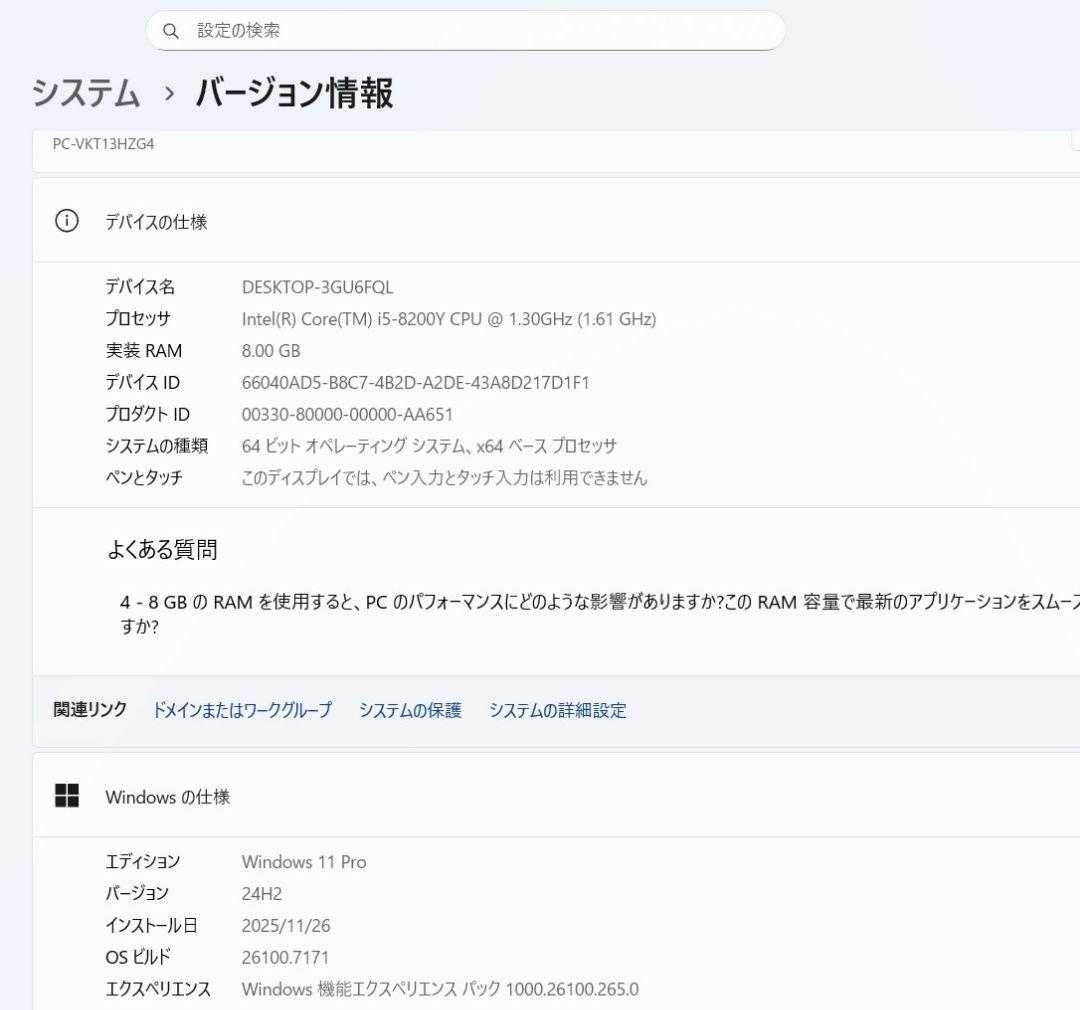The width and height of the screenshot is (1080, 1010).
Task: Click the info icon beside デバイスの仕様
Action: coord(67,221)
